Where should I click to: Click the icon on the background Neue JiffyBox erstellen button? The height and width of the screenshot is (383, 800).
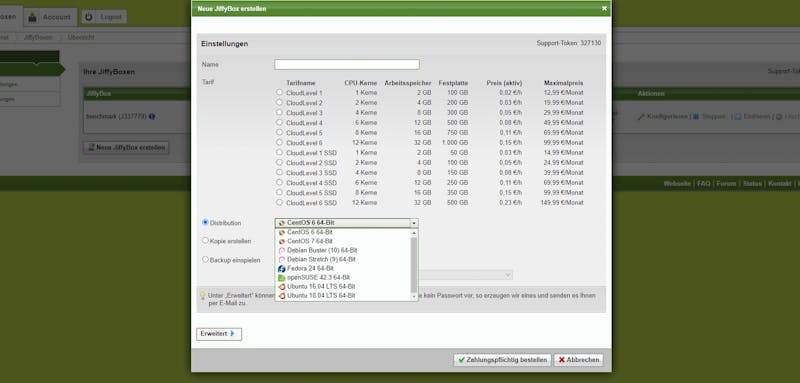[91, 148]
